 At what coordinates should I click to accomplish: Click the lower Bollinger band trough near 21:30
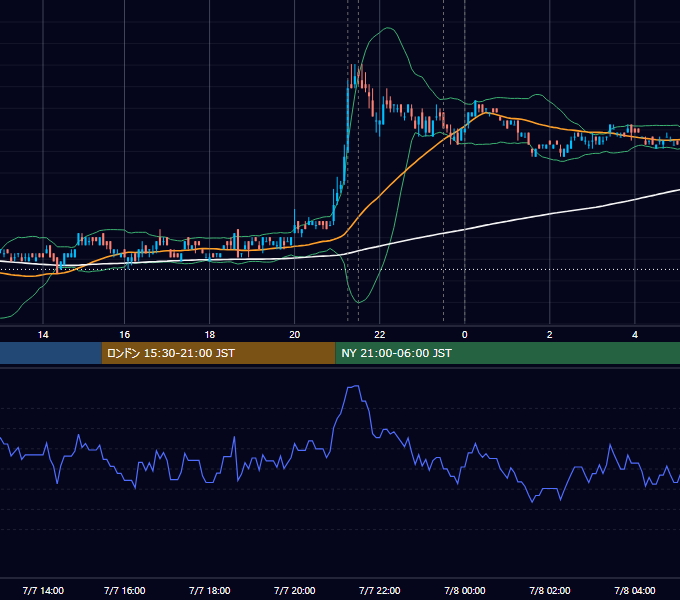(x=359, y=301)
